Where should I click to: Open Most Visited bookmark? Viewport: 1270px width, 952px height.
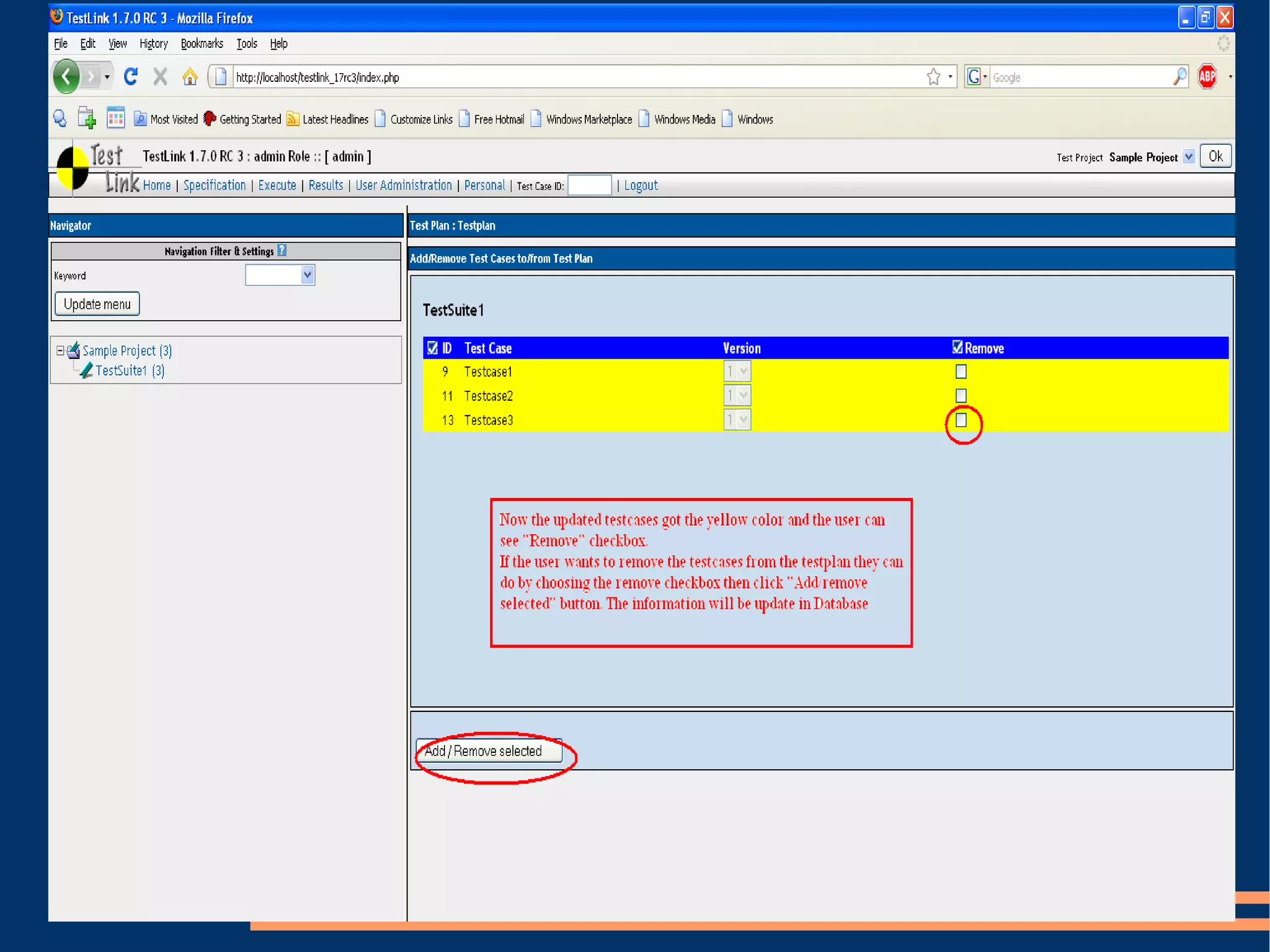click(x=166, y=119)
